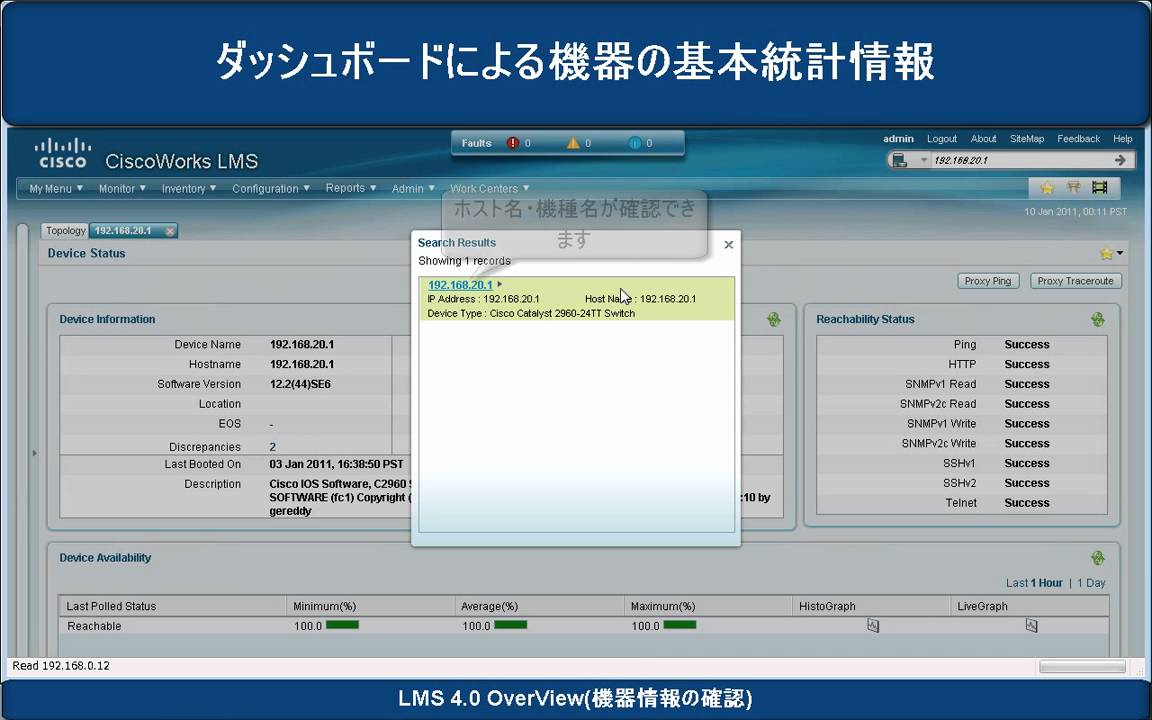This screenshot has height=720, width=1152.
Task: Click the favorites star icon in toolbar
Action: click(x=1048, y=188)
